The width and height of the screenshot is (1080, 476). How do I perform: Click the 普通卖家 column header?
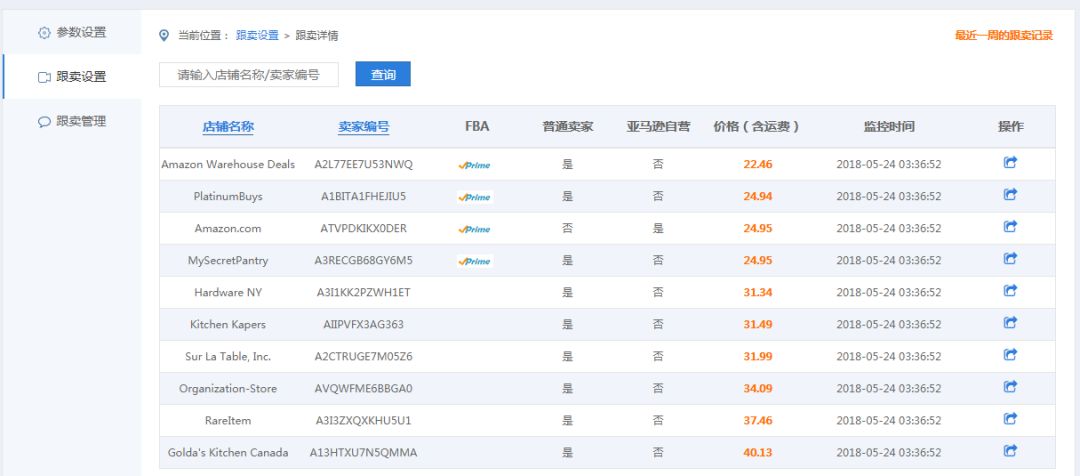(x=568, y=127)
